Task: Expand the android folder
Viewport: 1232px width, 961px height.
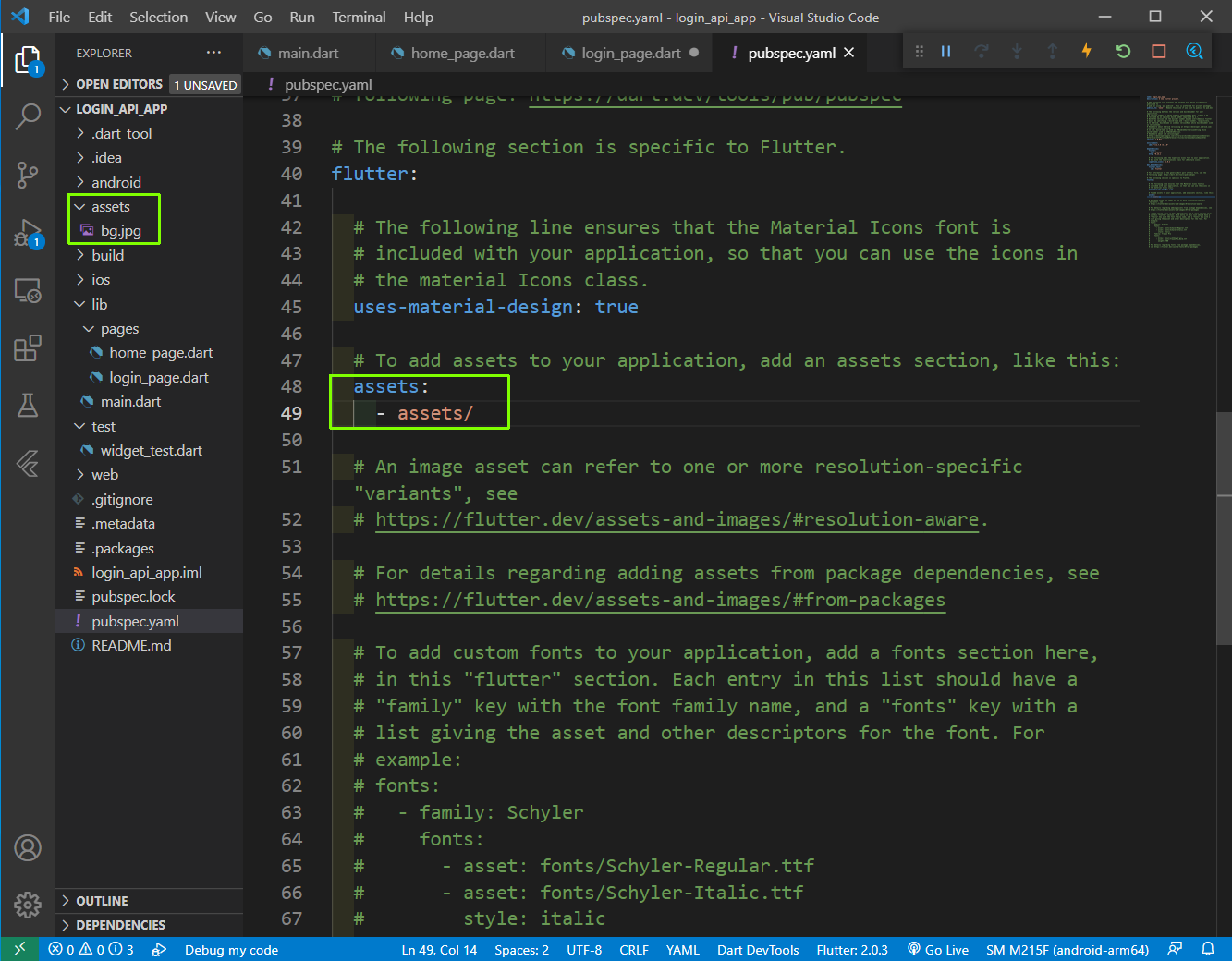Action: (116, 182)
